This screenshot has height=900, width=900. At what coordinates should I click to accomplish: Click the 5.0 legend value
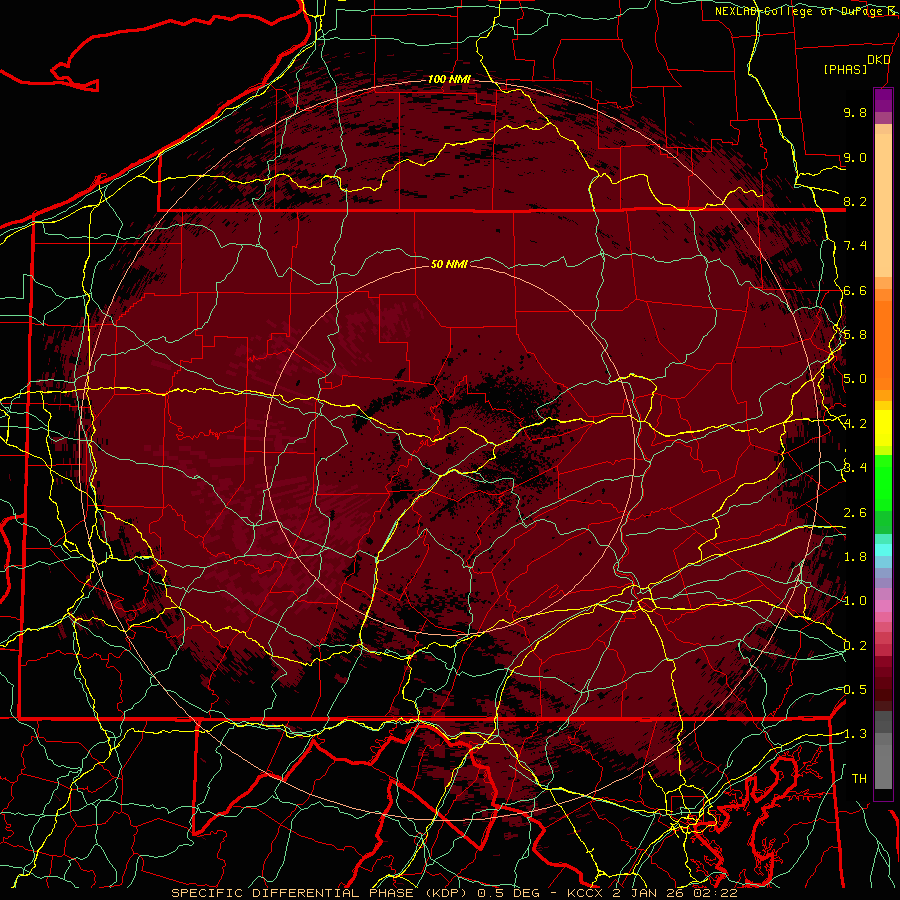(x=855, y=379)
